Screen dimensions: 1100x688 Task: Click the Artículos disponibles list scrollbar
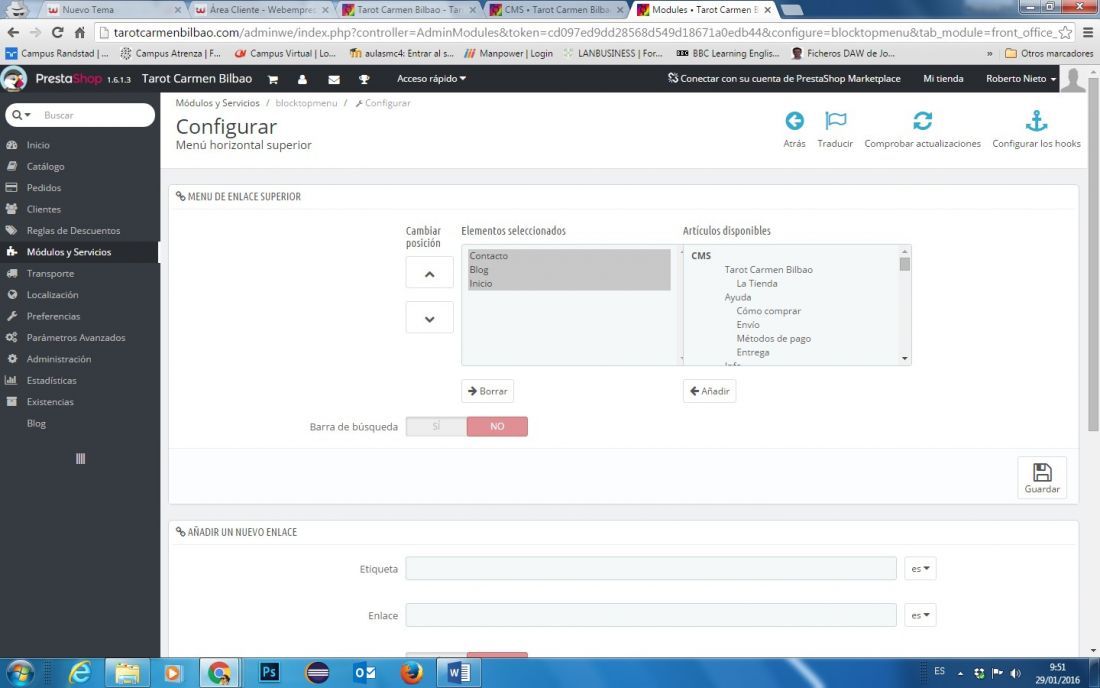click(x=904, y=304)
